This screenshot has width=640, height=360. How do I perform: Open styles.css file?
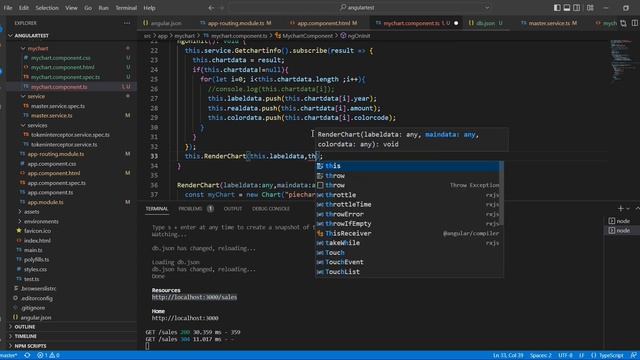pyautogui.click(x=35, y=269)
